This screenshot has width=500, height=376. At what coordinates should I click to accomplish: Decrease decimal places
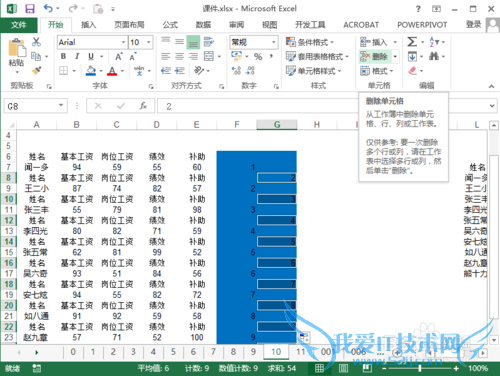pos(250,71)
